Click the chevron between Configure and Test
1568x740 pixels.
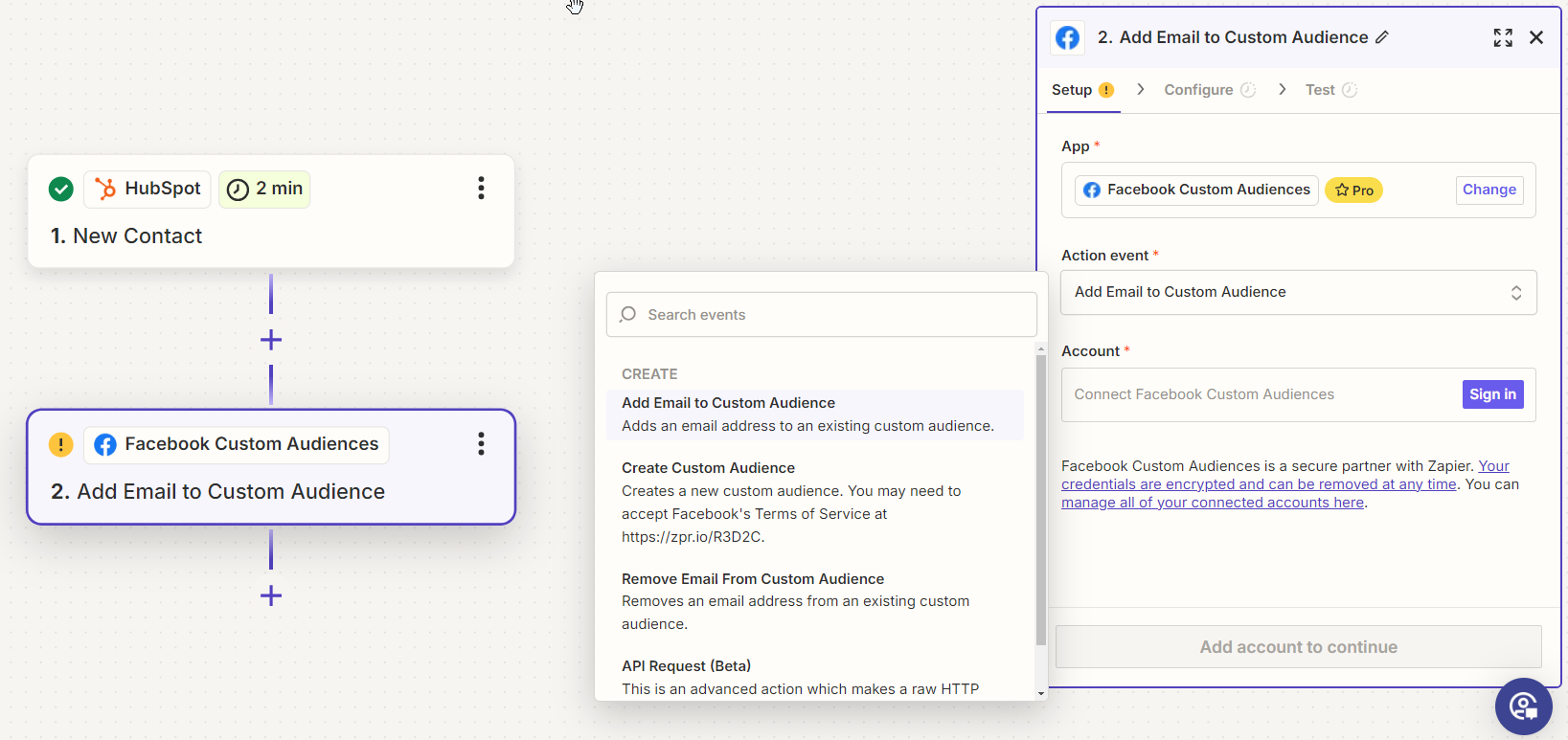pyautogui.click(x=1282, y=89)
